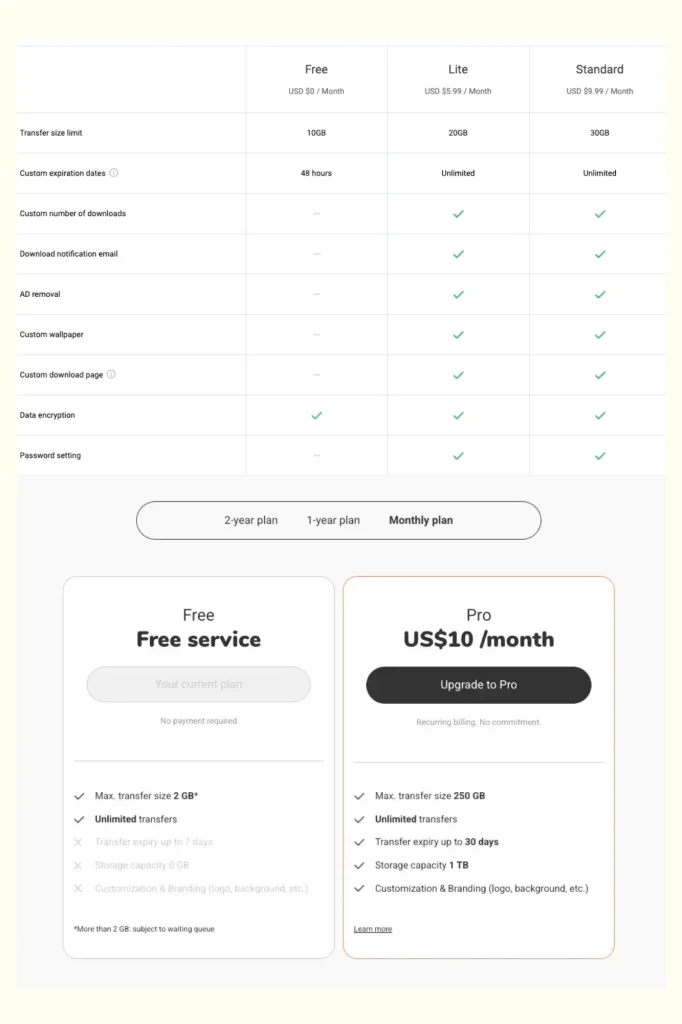Click the Upgrade to Pro button
This screenshot has width=682, height=1024.
[478, 685]
